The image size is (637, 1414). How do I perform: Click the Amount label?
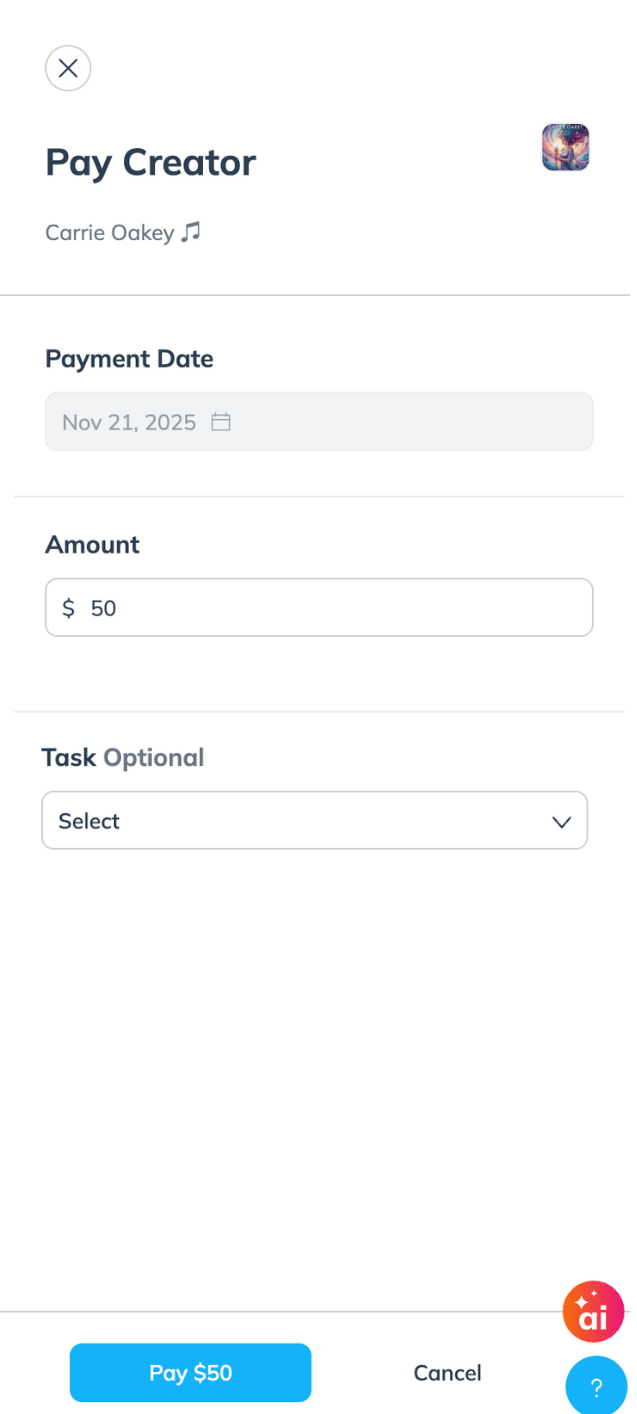(x=92, y=545)
